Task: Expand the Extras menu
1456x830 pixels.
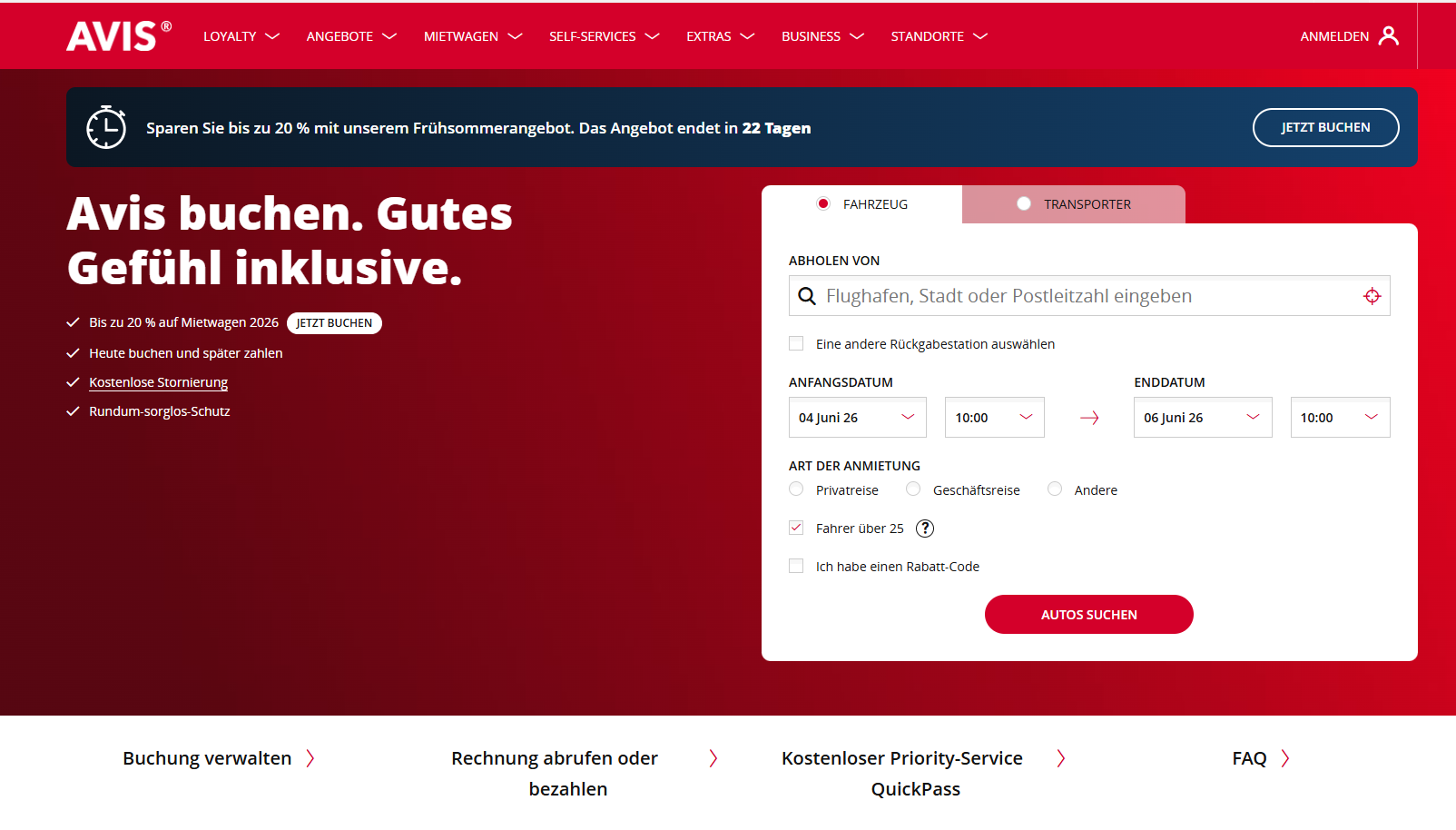Action: (x=721, y=36)
